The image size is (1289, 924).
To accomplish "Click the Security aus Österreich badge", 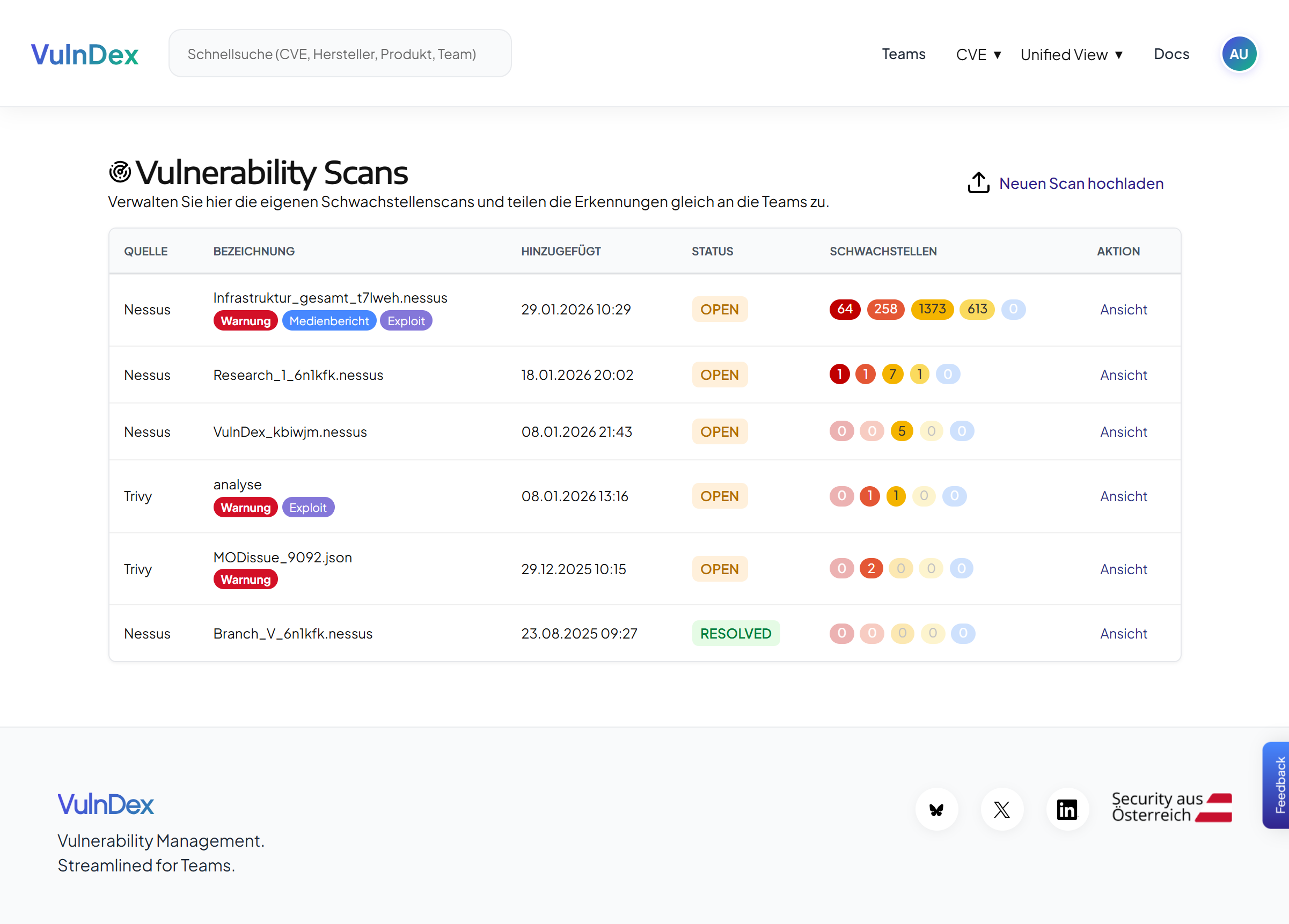I will [x=1171, y=807].
